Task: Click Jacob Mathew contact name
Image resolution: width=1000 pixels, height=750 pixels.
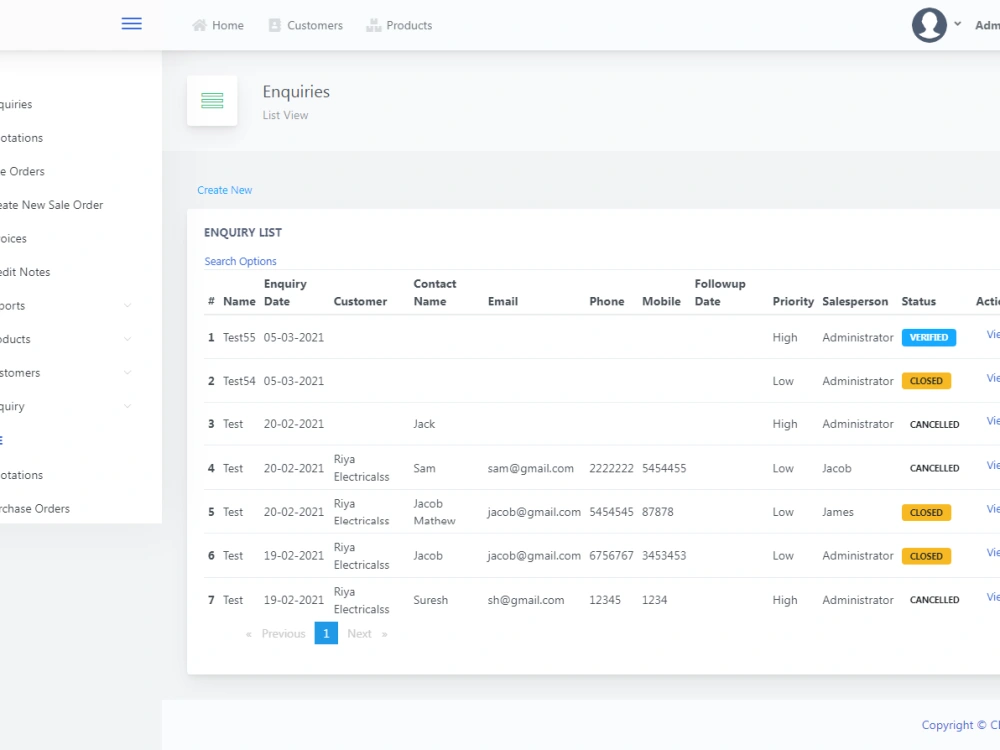Action: click(x=434, y=512)
